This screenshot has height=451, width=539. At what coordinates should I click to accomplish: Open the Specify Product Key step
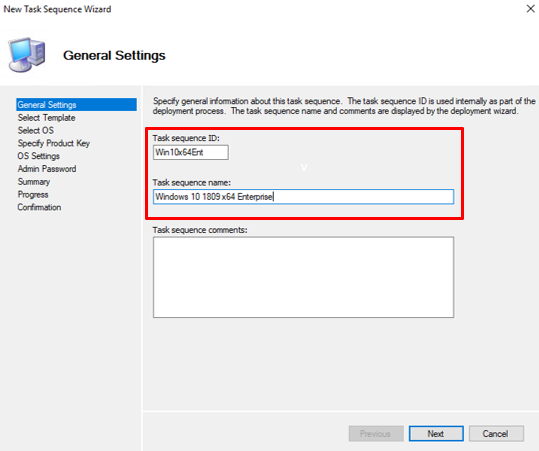tap(54, 143)
